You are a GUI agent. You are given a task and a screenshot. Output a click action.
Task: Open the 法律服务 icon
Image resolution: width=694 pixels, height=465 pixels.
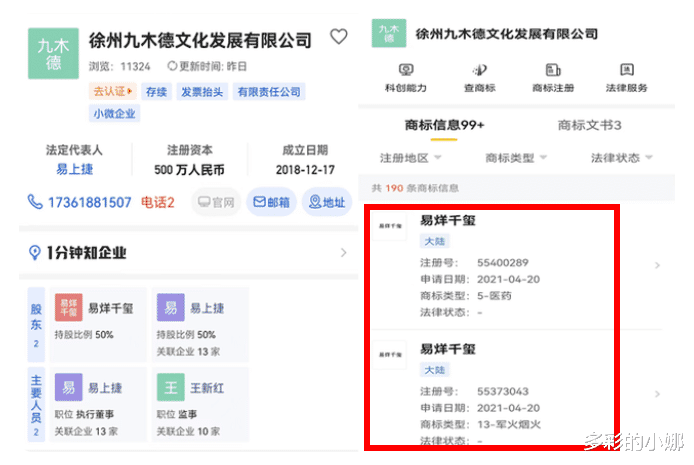tap(626, 70)
